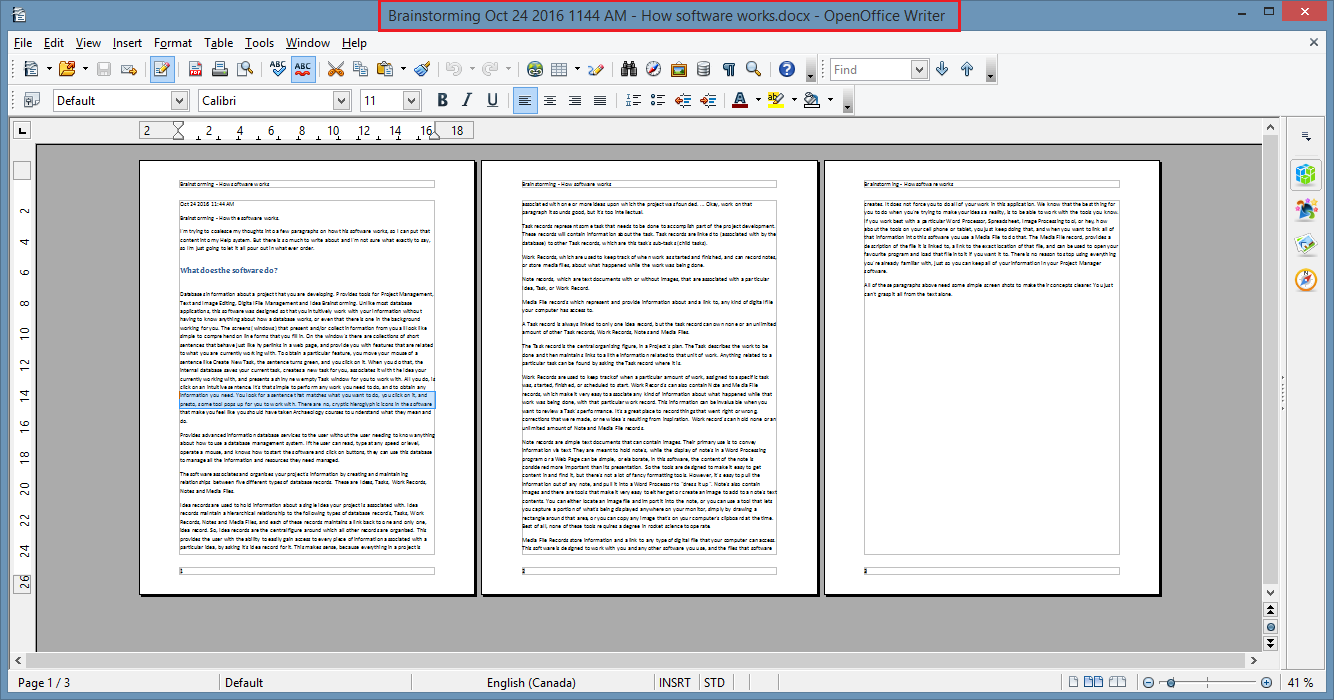Expand the Font Name Calibri dropdown

(x=342, y=100)
